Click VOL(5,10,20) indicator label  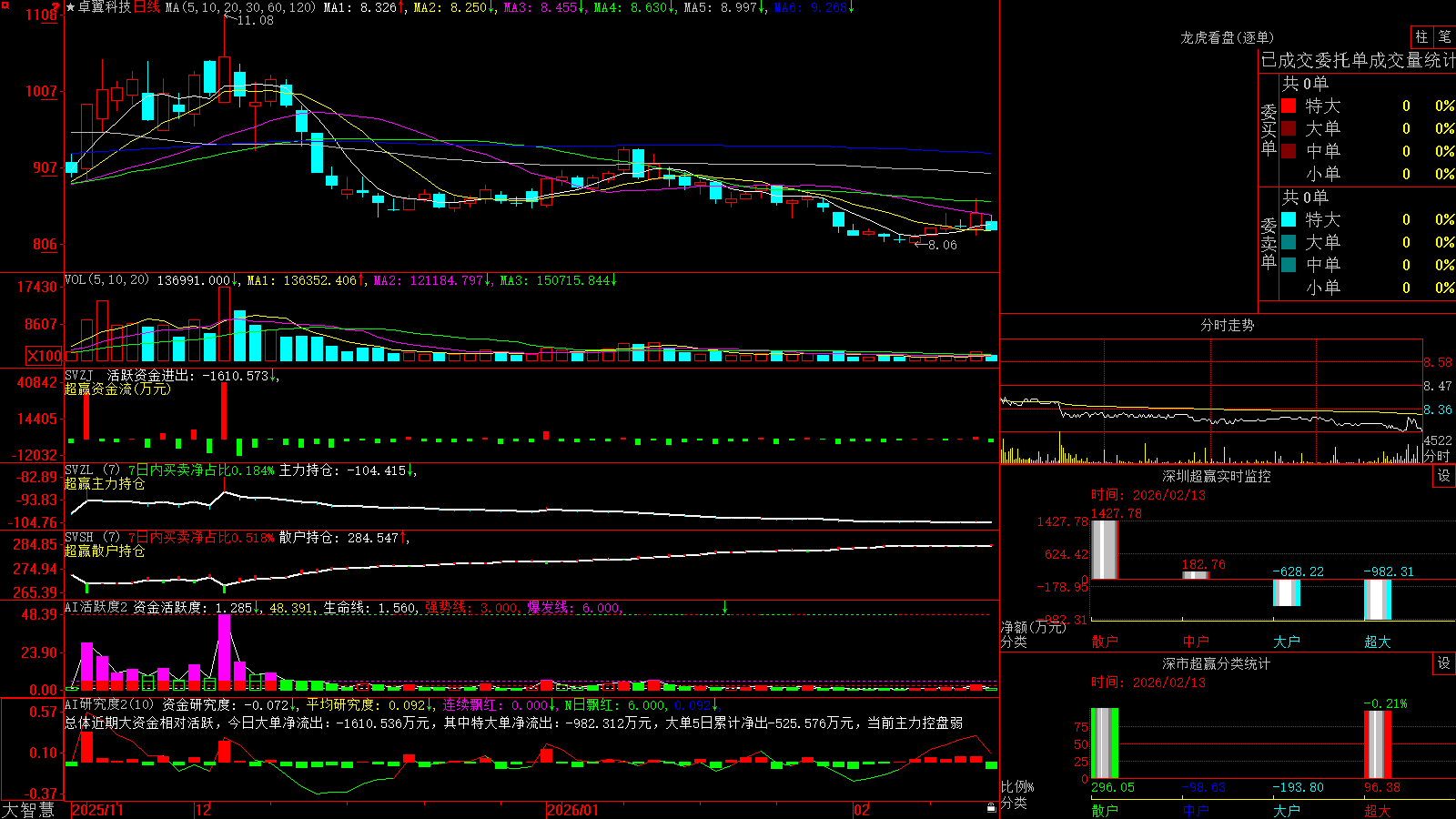point(106,279)
